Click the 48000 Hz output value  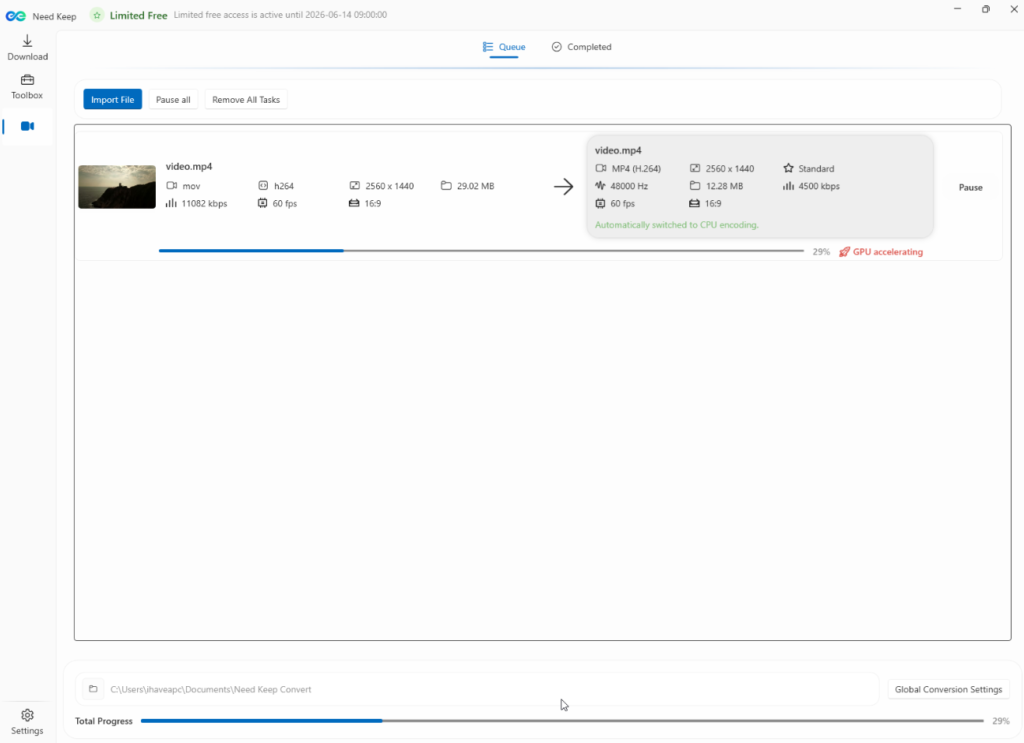click(x=629, y=186)
